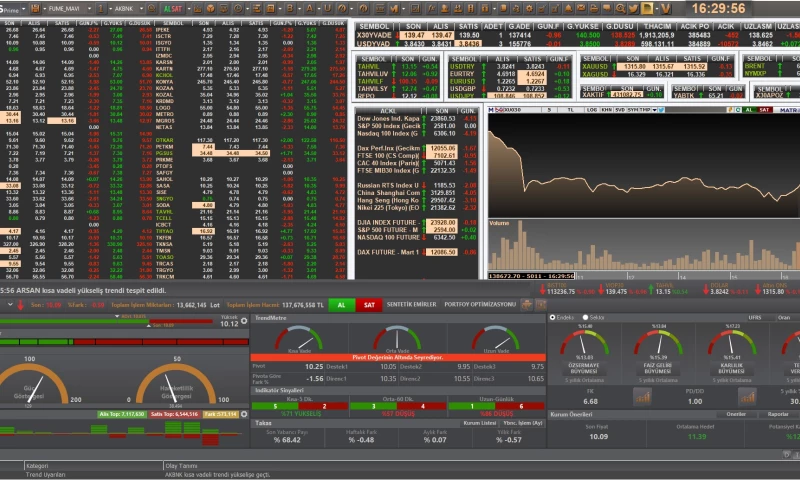The image size is (800, 480).
Task: Select the Sektör radio button
Action: point(585,317)
